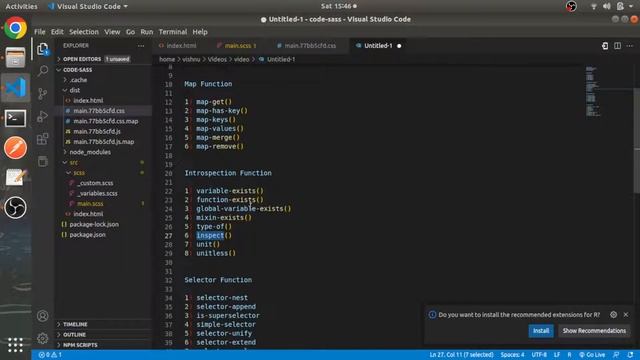
Task: Click the Accounts icon in activity bar
Action: click(42, 316)
